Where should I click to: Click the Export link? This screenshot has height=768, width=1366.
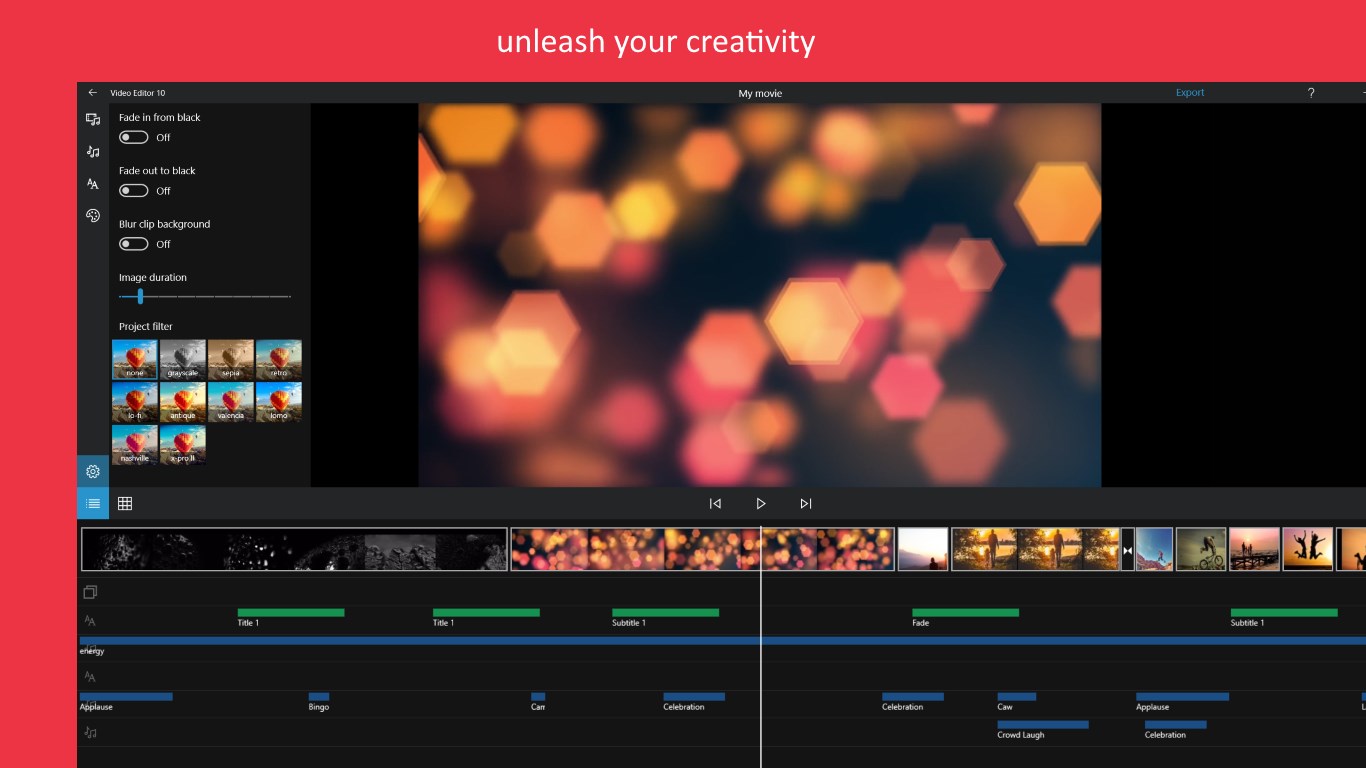point(1190,93)
